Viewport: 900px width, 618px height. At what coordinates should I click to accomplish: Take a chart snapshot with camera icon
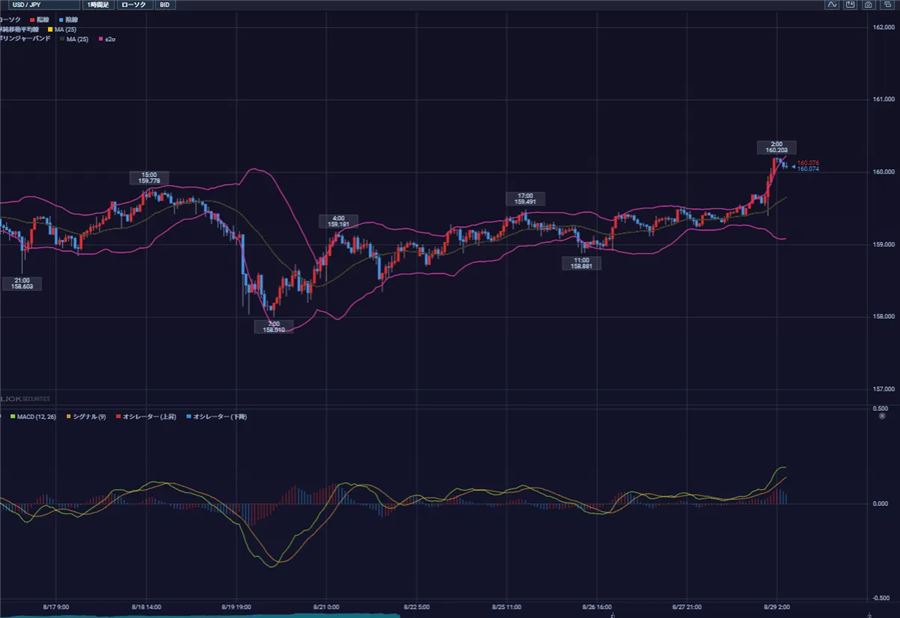pyautogui.click(x=868, y=5)
